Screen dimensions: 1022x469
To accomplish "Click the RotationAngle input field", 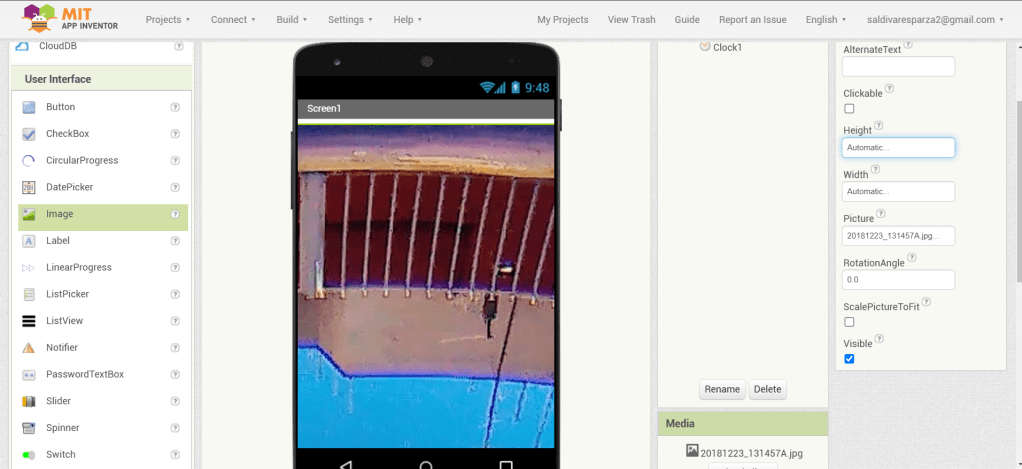I will 898,280.
